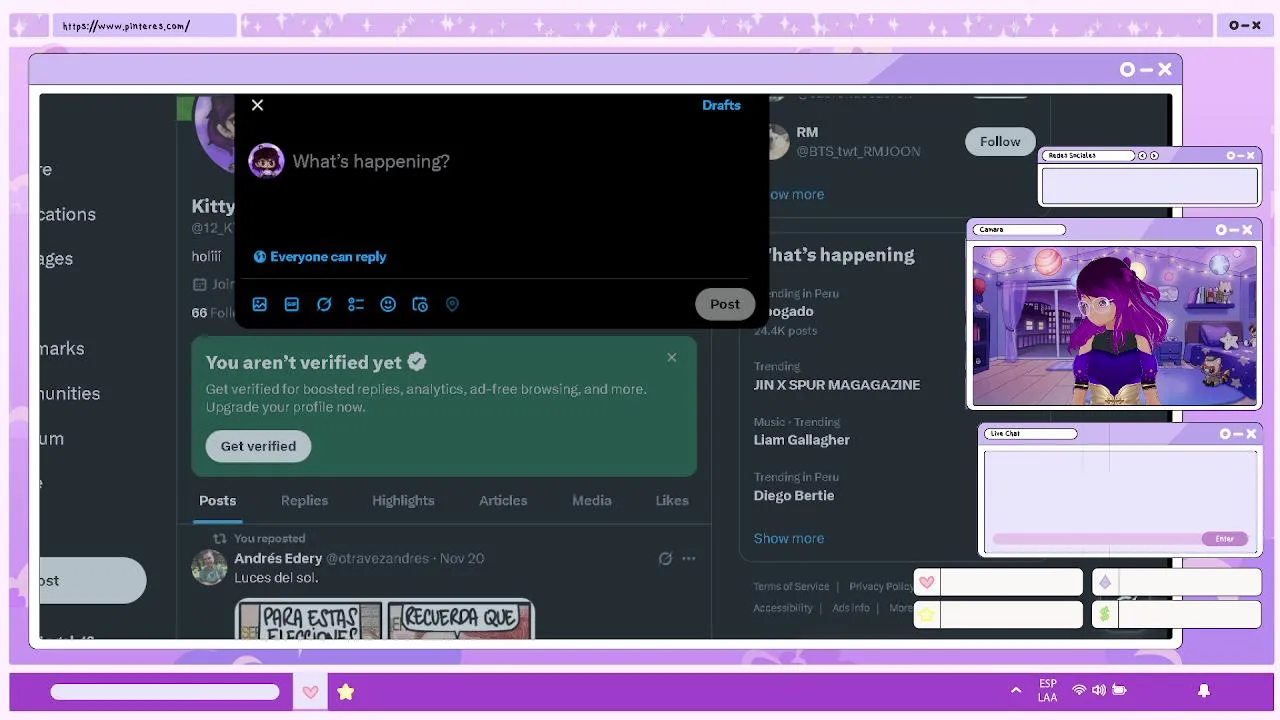Click the yellow star alert widget

(x=999, y=615)
